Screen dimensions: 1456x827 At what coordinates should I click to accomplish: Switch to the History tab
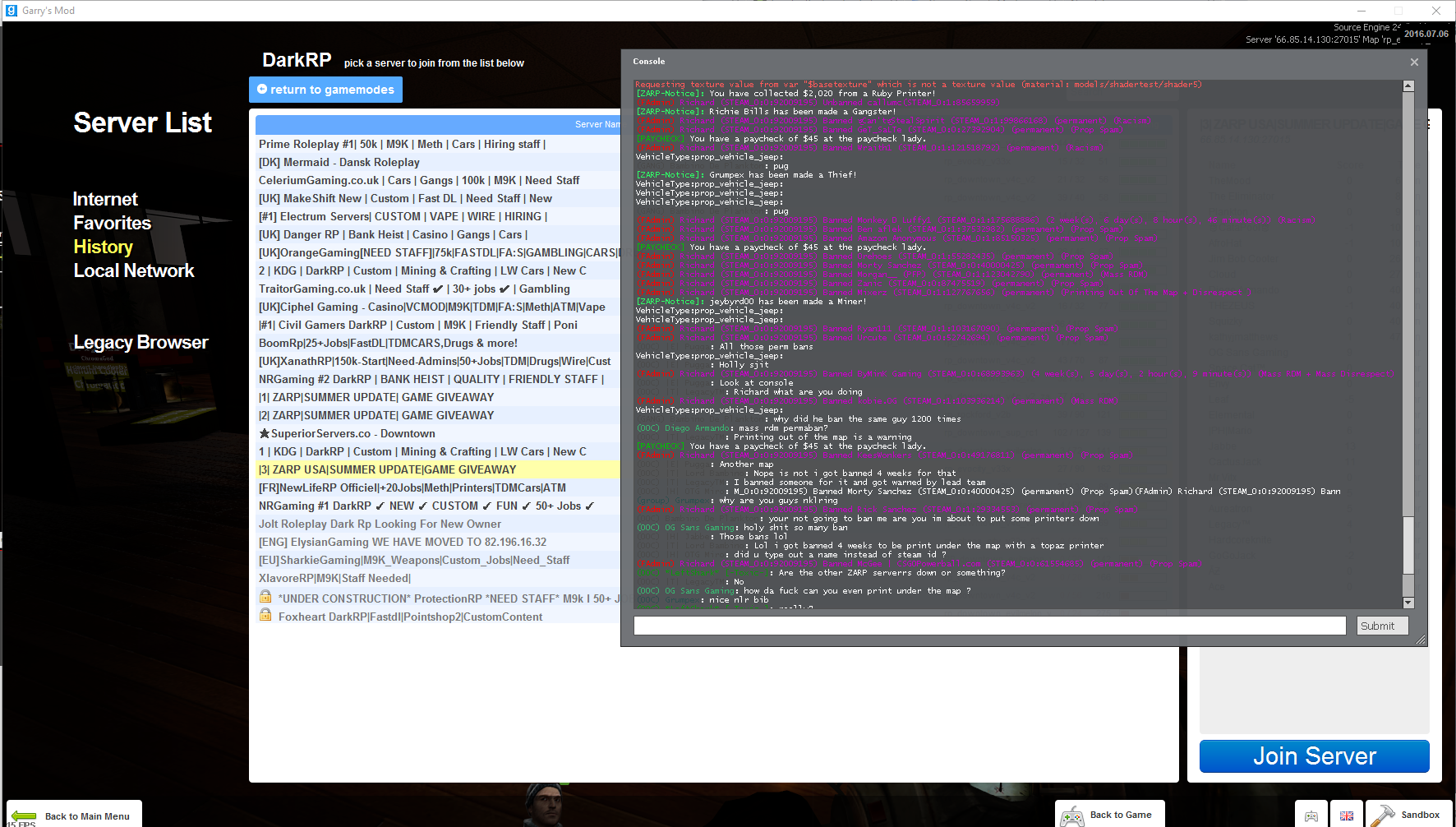point(104,247)
